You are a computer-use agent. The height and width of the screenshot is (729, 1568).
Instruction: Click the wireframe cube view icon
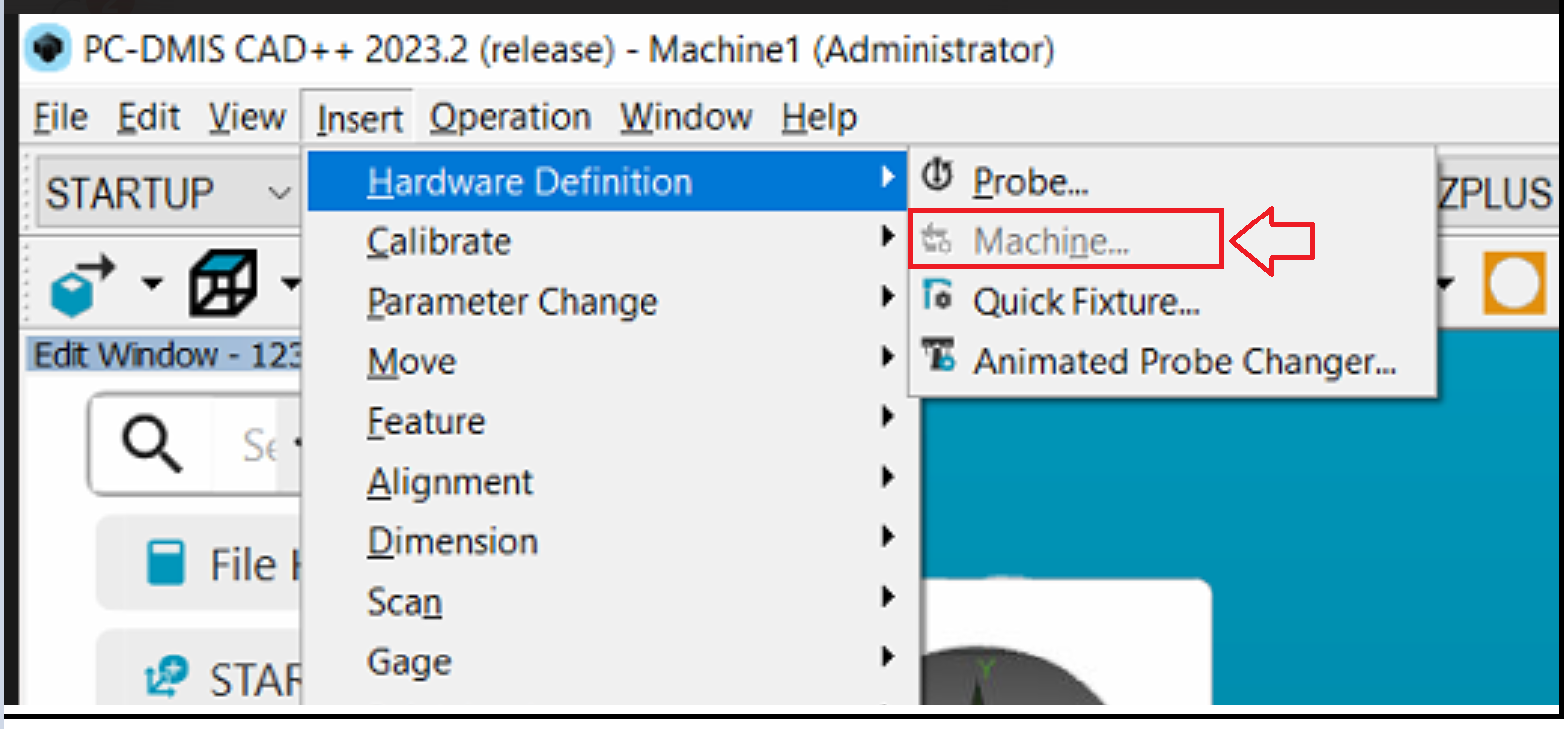click(x=222, y=283)
